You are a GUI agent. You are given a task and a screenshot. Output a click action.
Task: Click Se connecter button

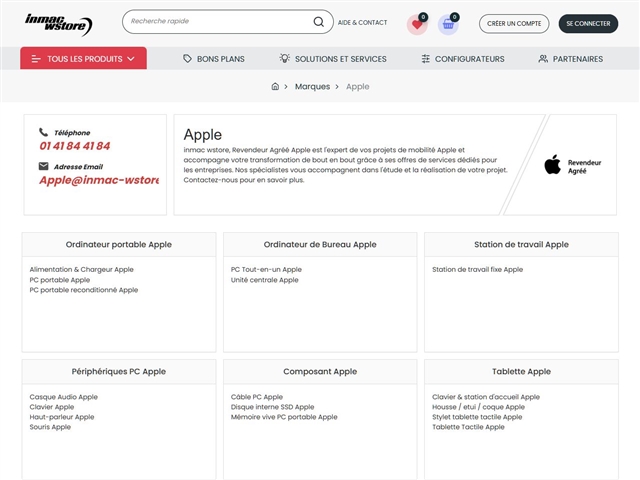[588, 24]
